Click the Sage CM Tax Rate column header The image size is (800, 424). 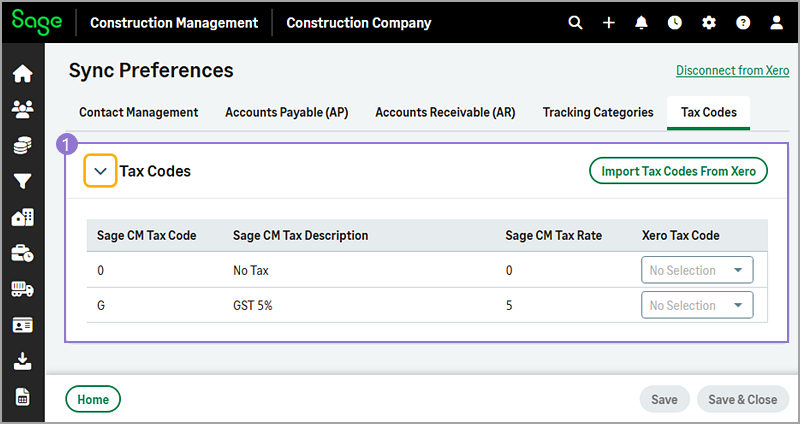554,235
